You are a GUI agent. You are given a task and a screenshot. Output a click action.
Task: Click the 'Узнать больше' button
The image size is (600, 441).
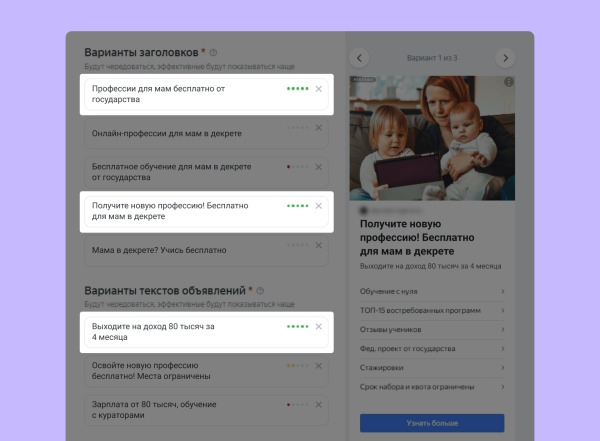click(x=431, y=423)
